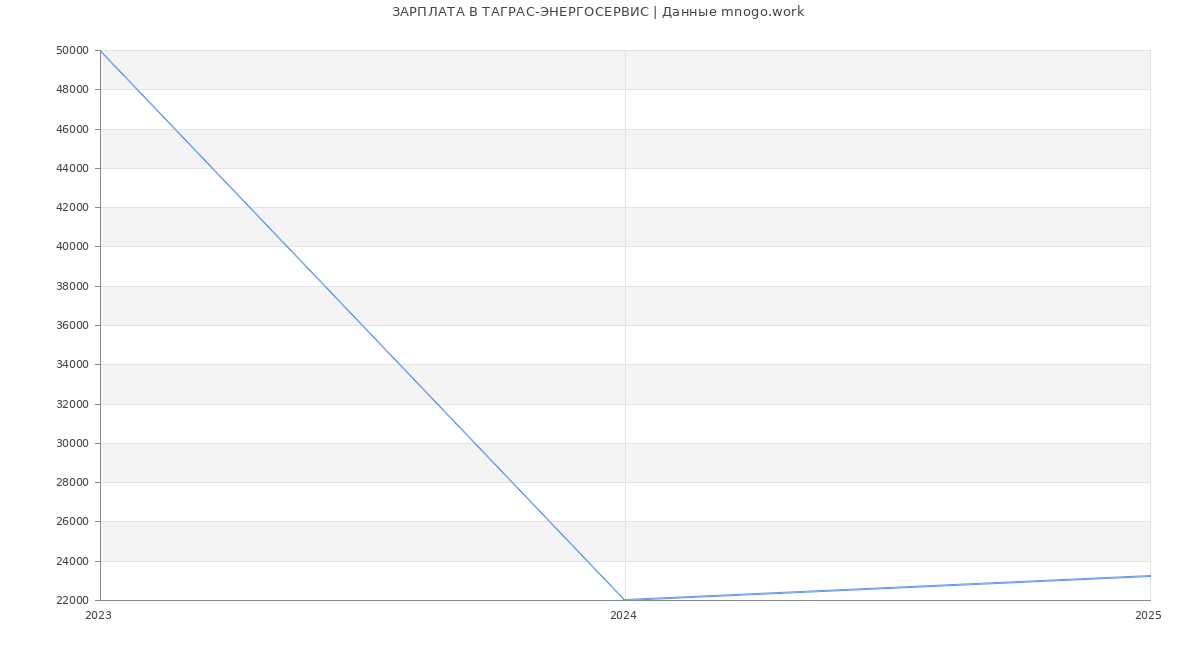Click the y-axis label 24000
The width and height of the screenshot is (1200, 650).
(73, 561)
